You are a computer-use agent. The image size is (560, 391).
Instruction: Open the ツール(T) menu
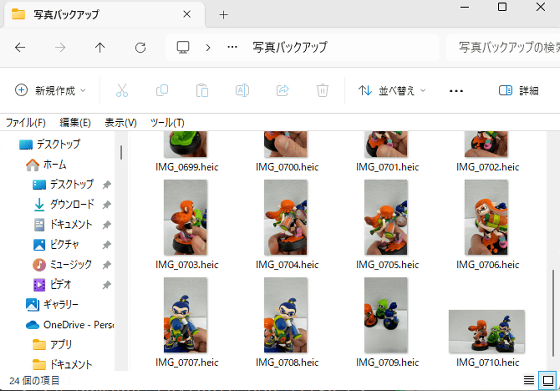[x=167, y=123]
